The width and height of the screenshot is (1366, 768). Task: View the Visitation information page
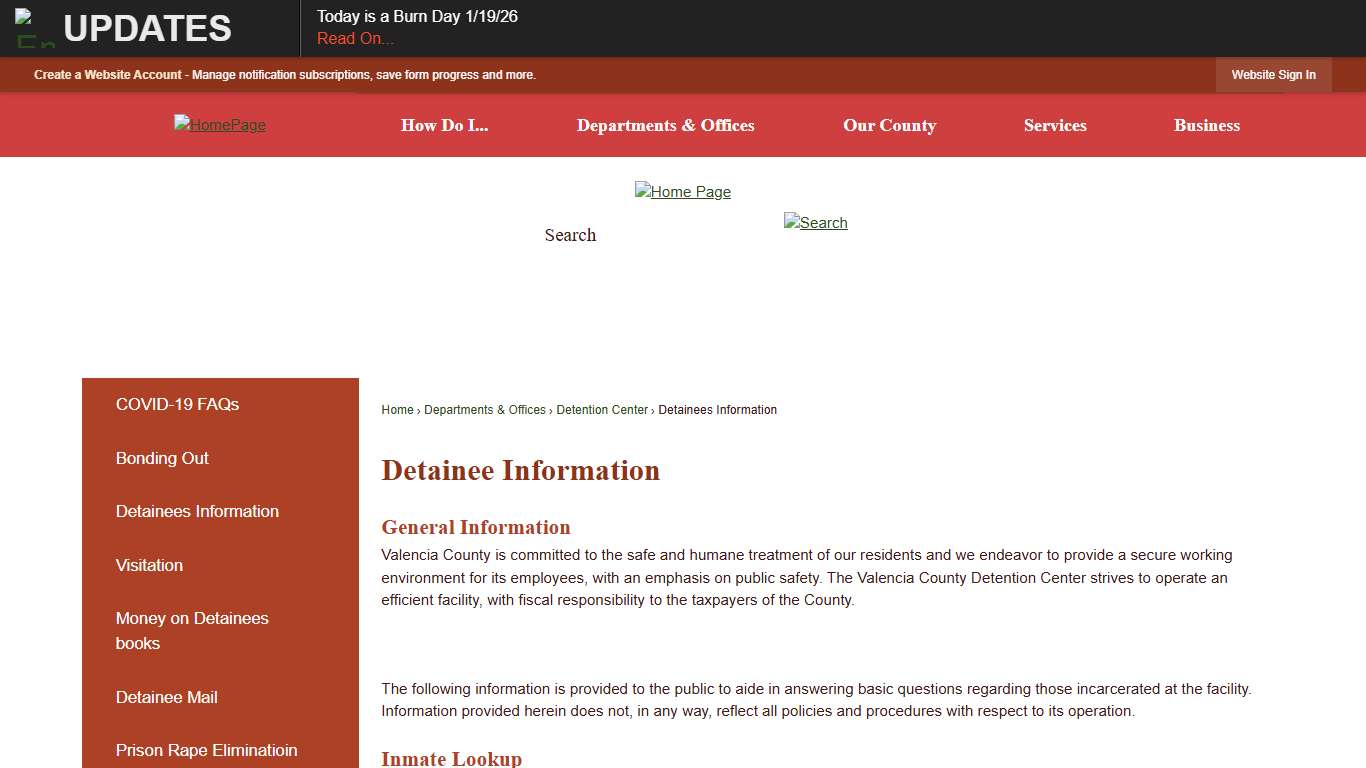(x=149, y=565)
